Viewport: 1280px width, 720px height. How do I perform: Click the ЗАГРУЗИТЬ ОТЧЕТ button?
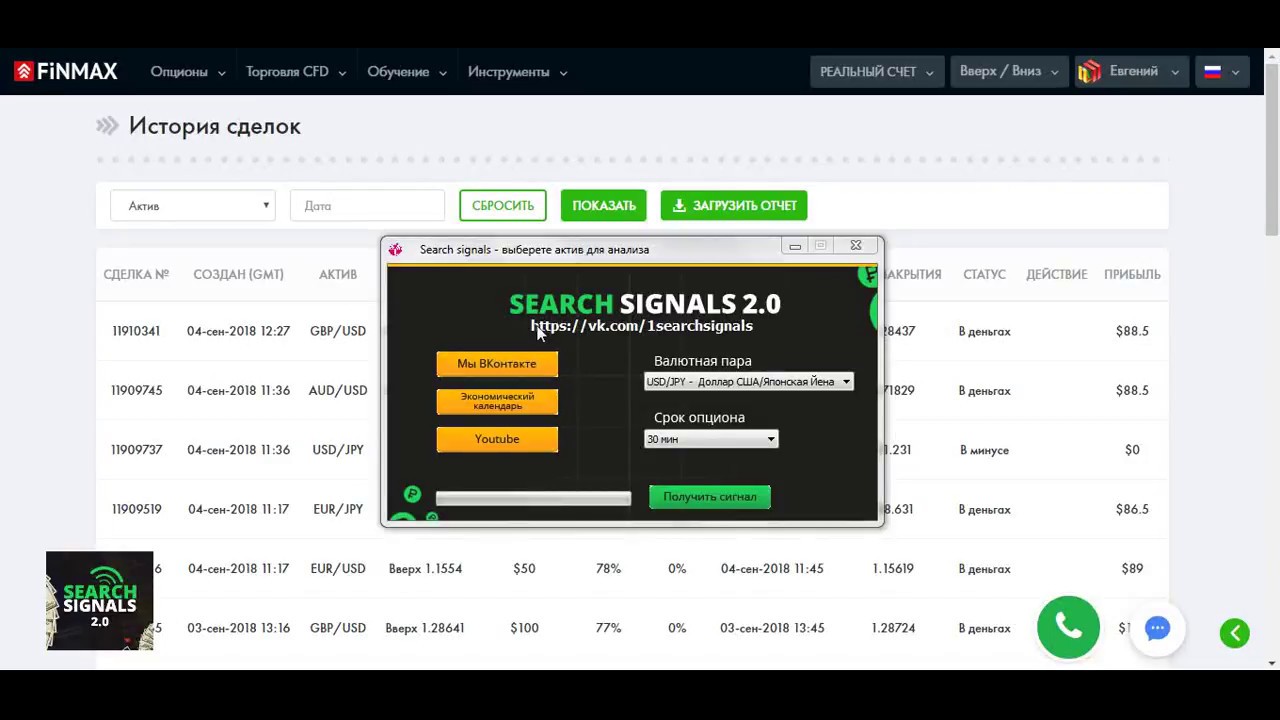pyautogui.click(x=734, y=205)
